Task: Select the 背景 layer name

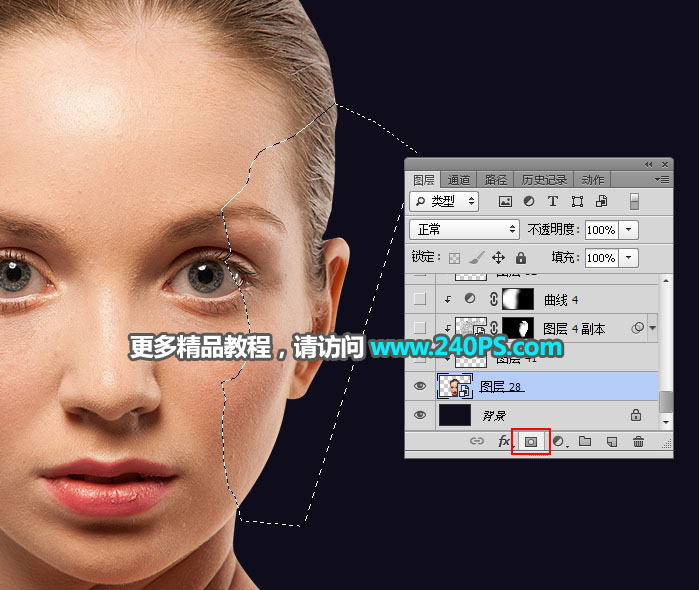Action: click(x=494, y=416)
